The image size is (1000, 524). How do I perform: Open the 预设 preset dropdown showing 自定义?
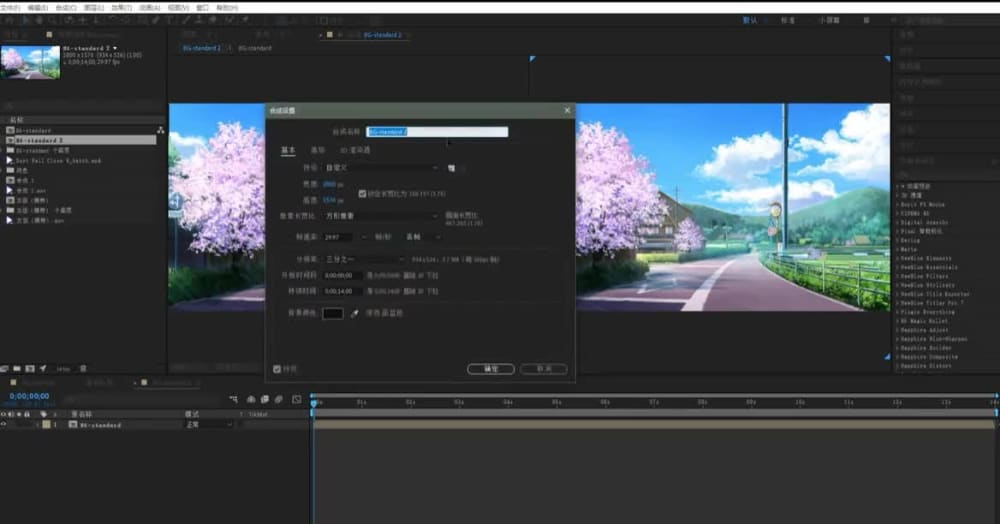381,168
